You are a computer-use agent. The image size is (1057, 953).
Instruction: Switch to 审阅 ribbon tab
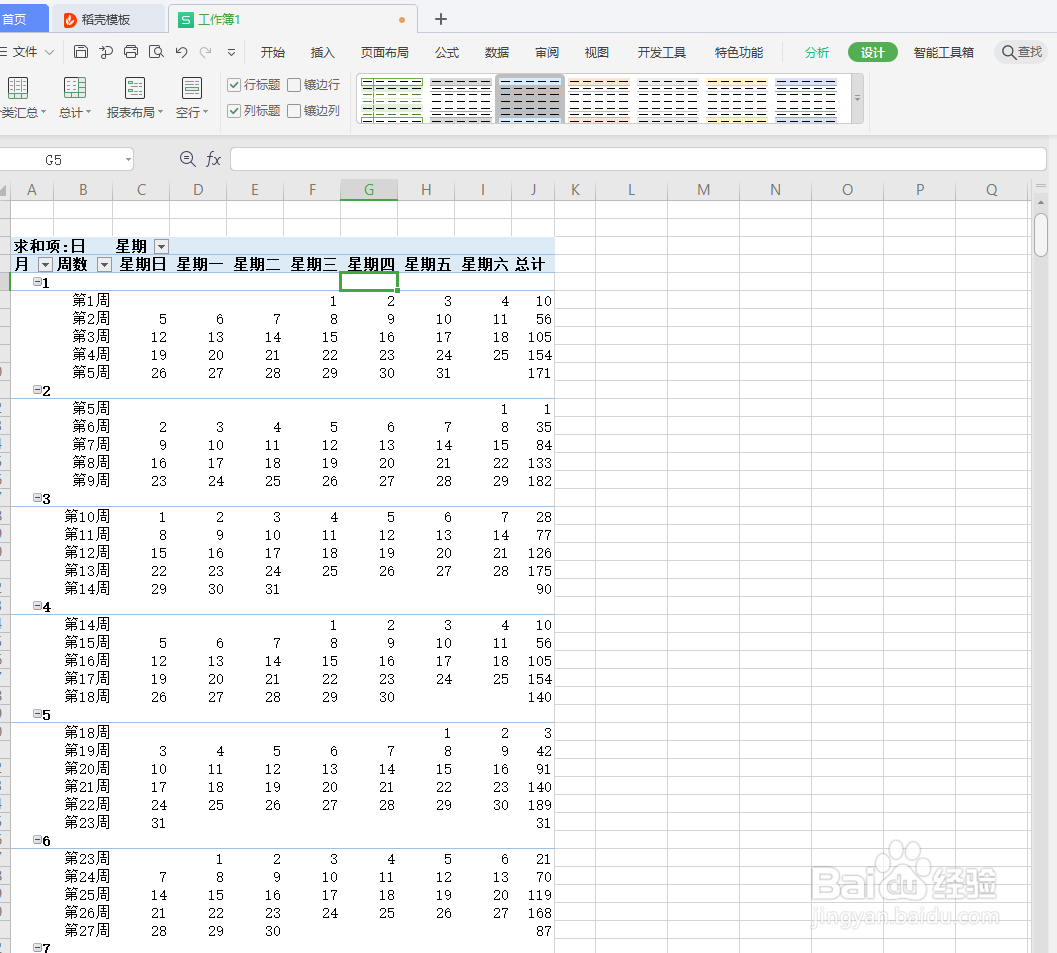(547, 53)
